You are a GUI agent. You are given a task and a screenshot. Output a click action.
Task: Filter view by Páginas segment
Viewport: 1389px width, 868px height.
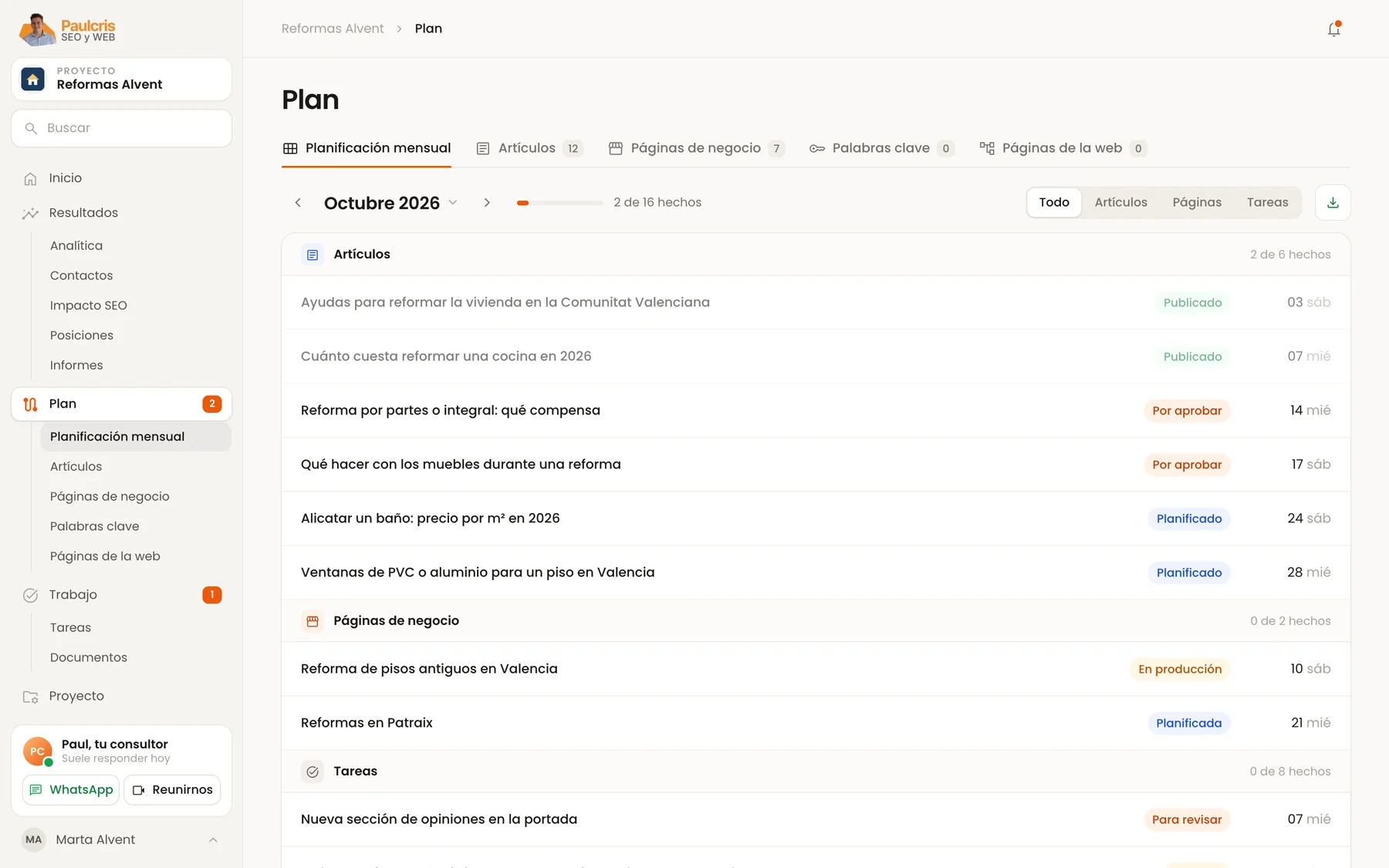point(1197,202)
